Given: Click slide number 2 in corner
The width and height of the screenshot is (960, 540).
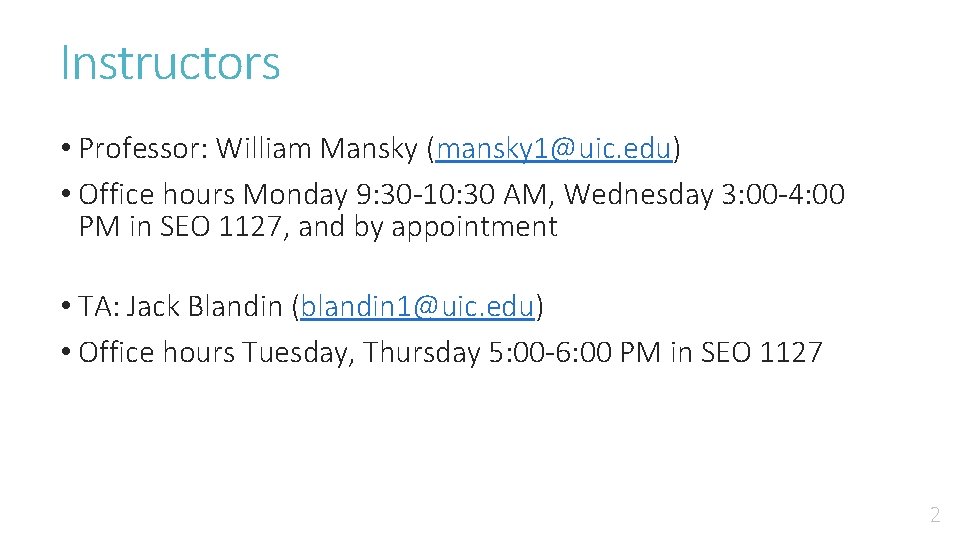Looking at the screenshot, I should click(x=935, y=516).
